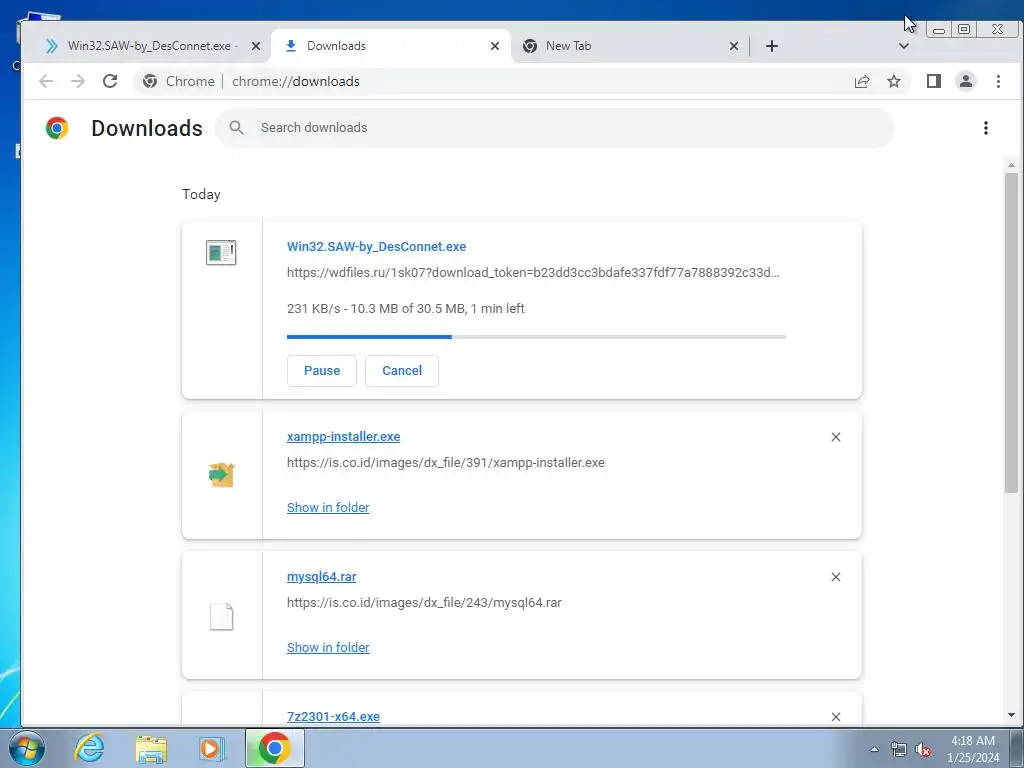The image size is (1024, 768).
Task: Click the xampp-installer.exe source URL
Action: click(445, 462)
